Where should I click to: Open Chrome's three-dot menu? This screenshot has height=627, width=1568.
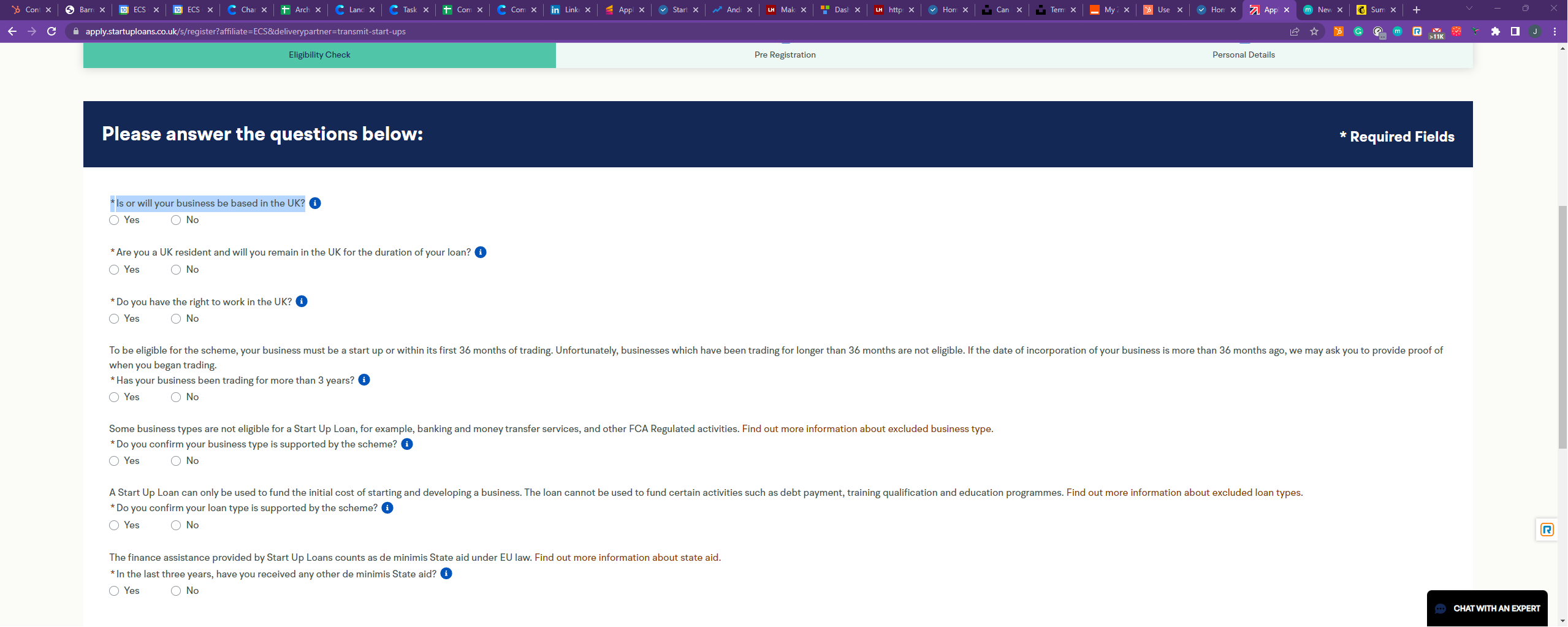click(x=1555, y=31)
